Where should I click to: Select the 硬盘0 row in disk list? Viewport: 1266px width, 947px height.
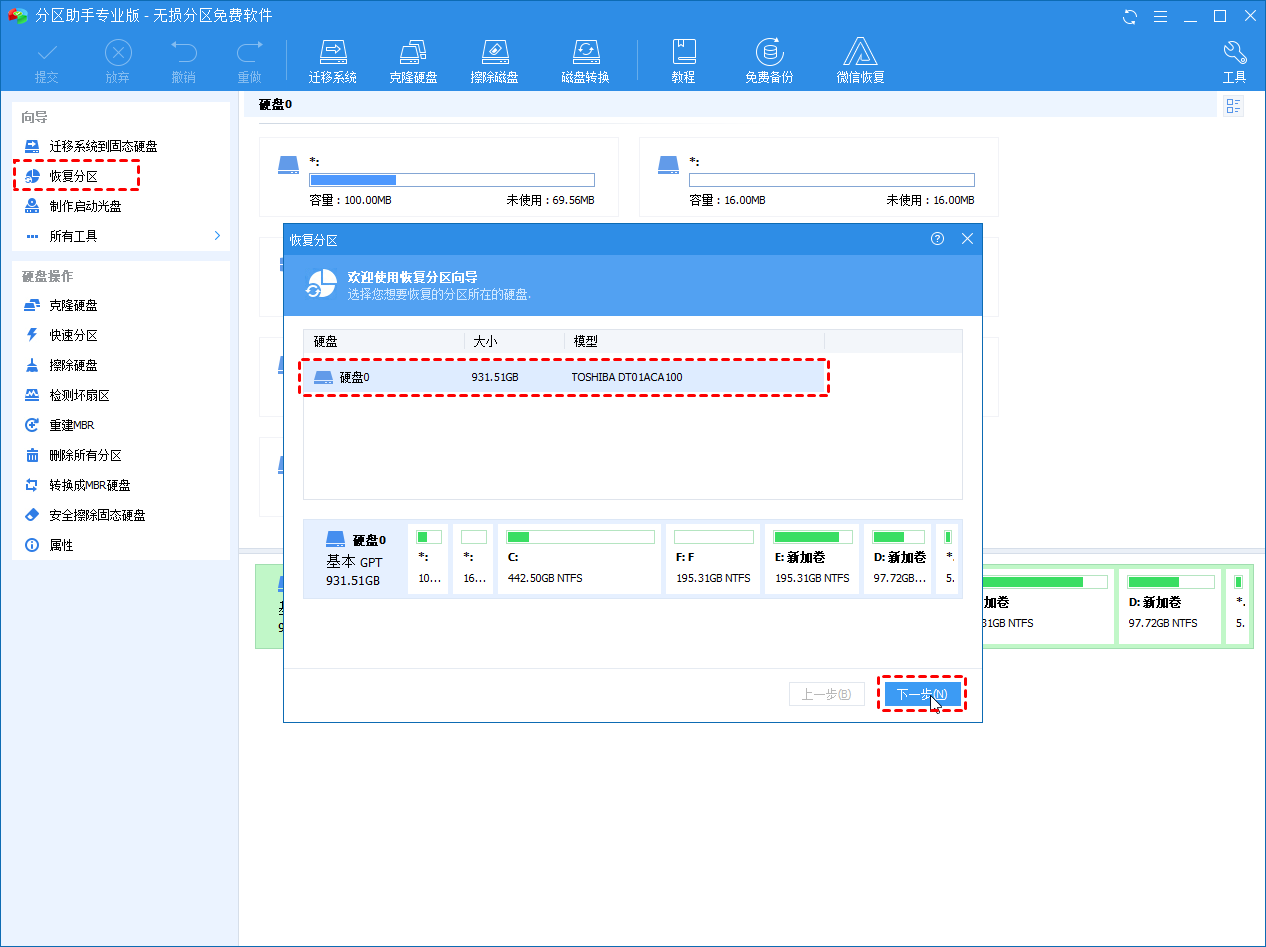point(565,377)
